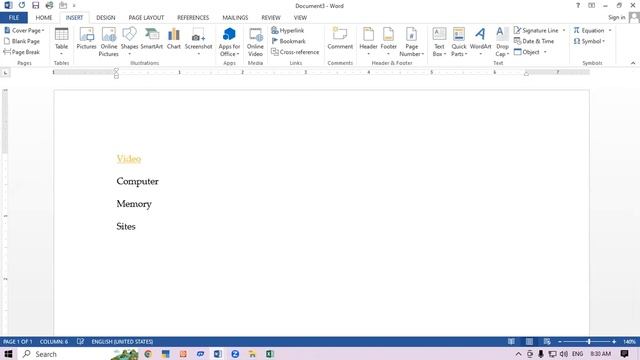Expand the Equation dropdown arrow
This screenshot has height=360, width=640.
pos(610,31)
